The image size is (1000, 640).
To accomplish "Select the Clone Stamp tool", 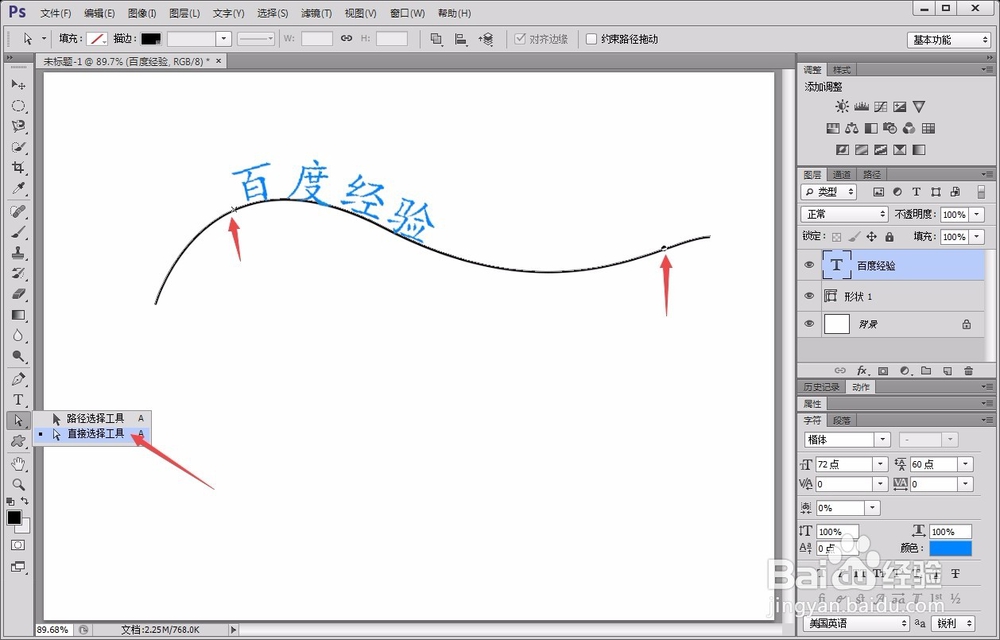I will tap(18, 253).
